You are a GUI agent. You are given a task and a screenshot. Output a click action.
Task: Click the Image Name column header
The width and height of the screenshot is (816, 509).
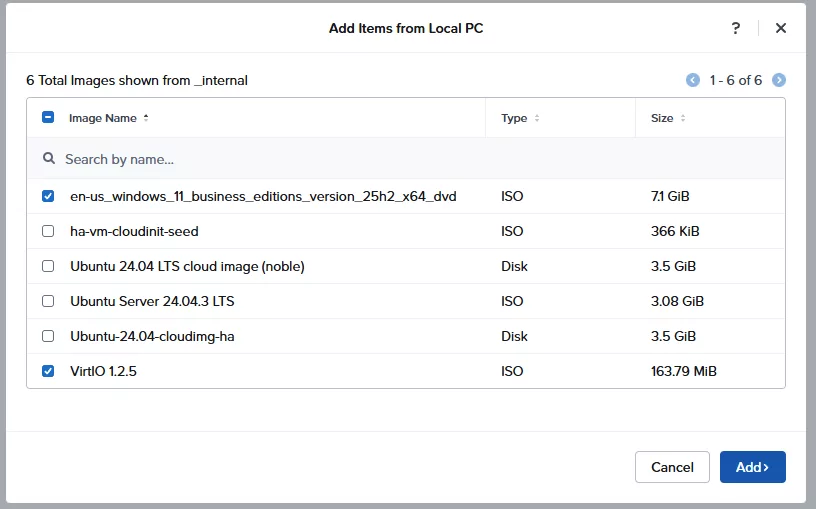tap(103, 118)
